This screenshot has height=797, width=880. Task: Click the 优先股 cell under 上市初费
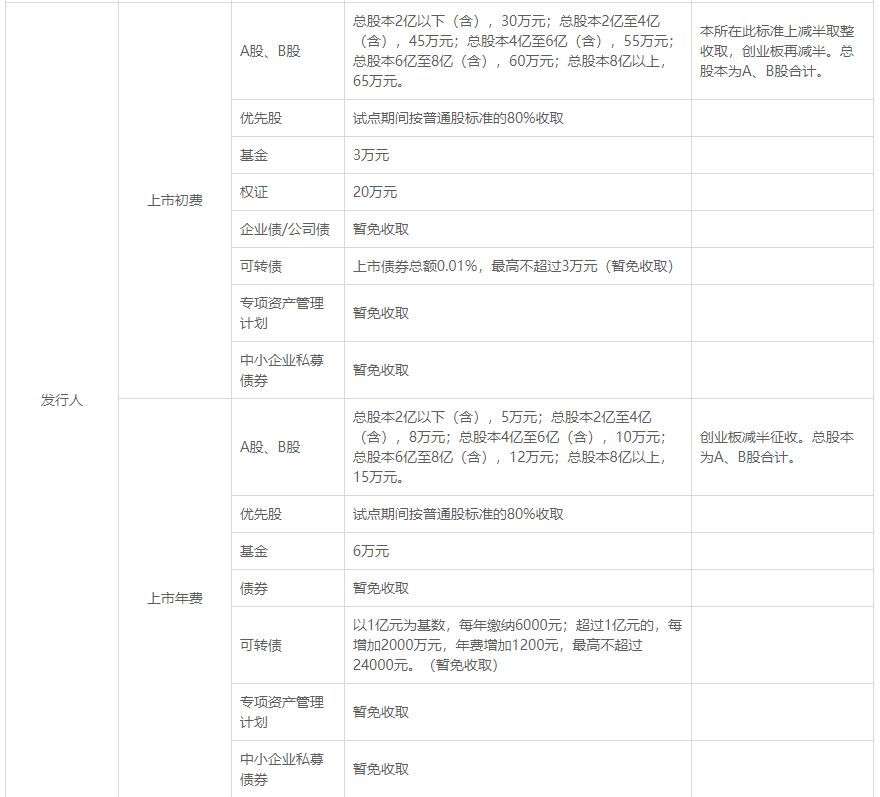pyautogui.click(x=261, y=117)
